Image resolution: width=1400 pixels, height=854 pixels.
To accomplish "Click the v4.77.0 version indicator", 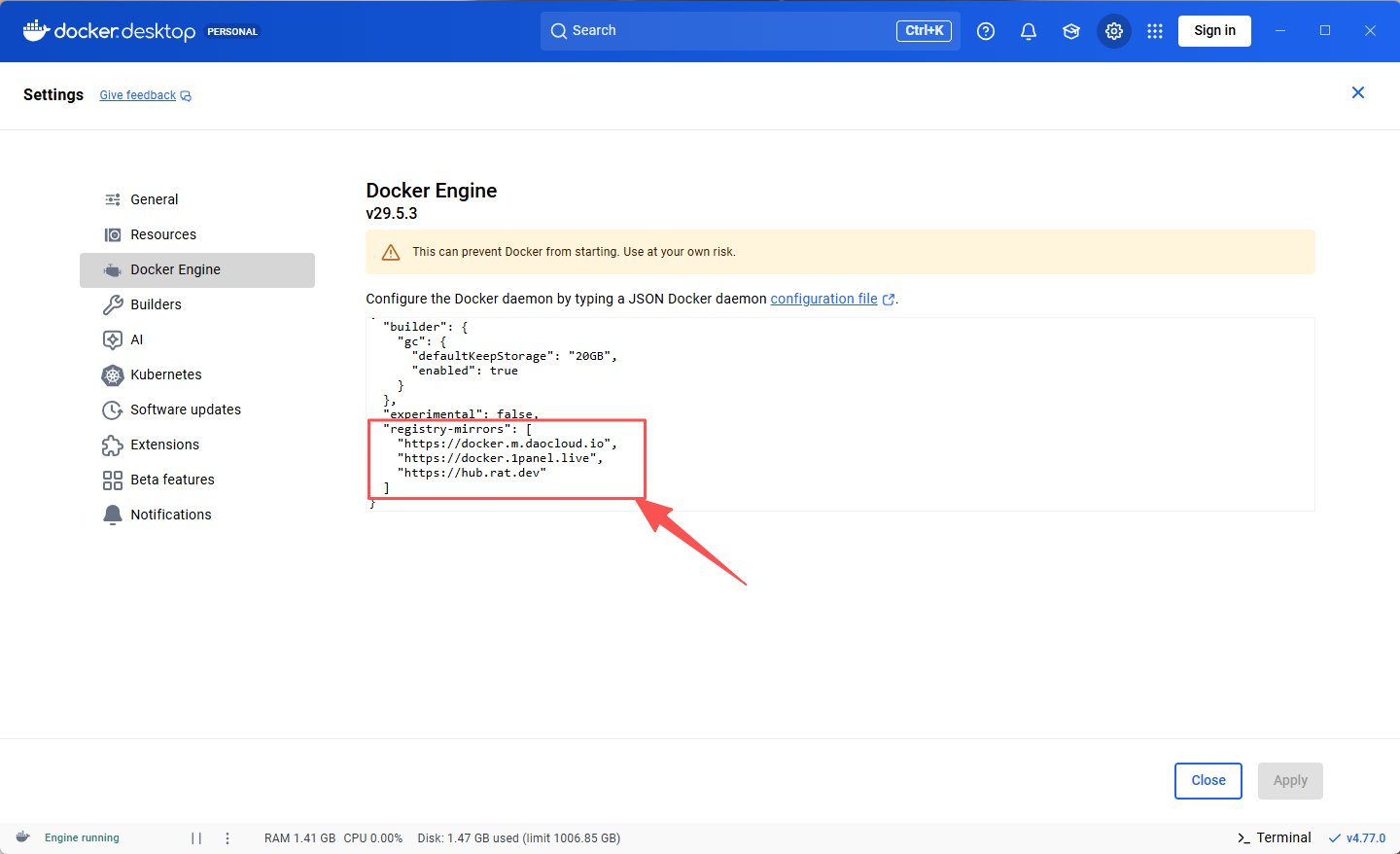I will 1357,838.
